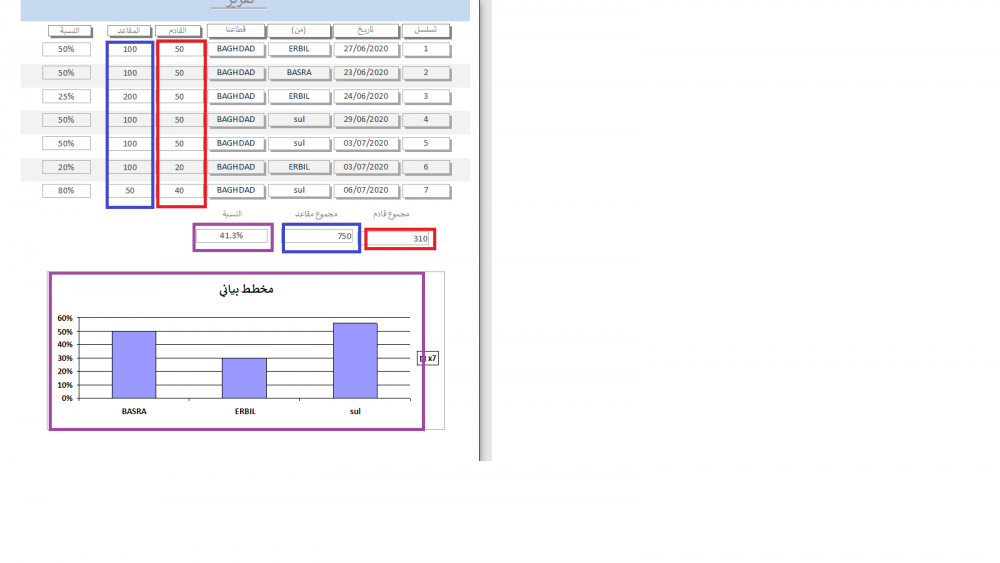Select the date cell 06/07/2020
The image size is (1000, 563).
pos(366,191)
